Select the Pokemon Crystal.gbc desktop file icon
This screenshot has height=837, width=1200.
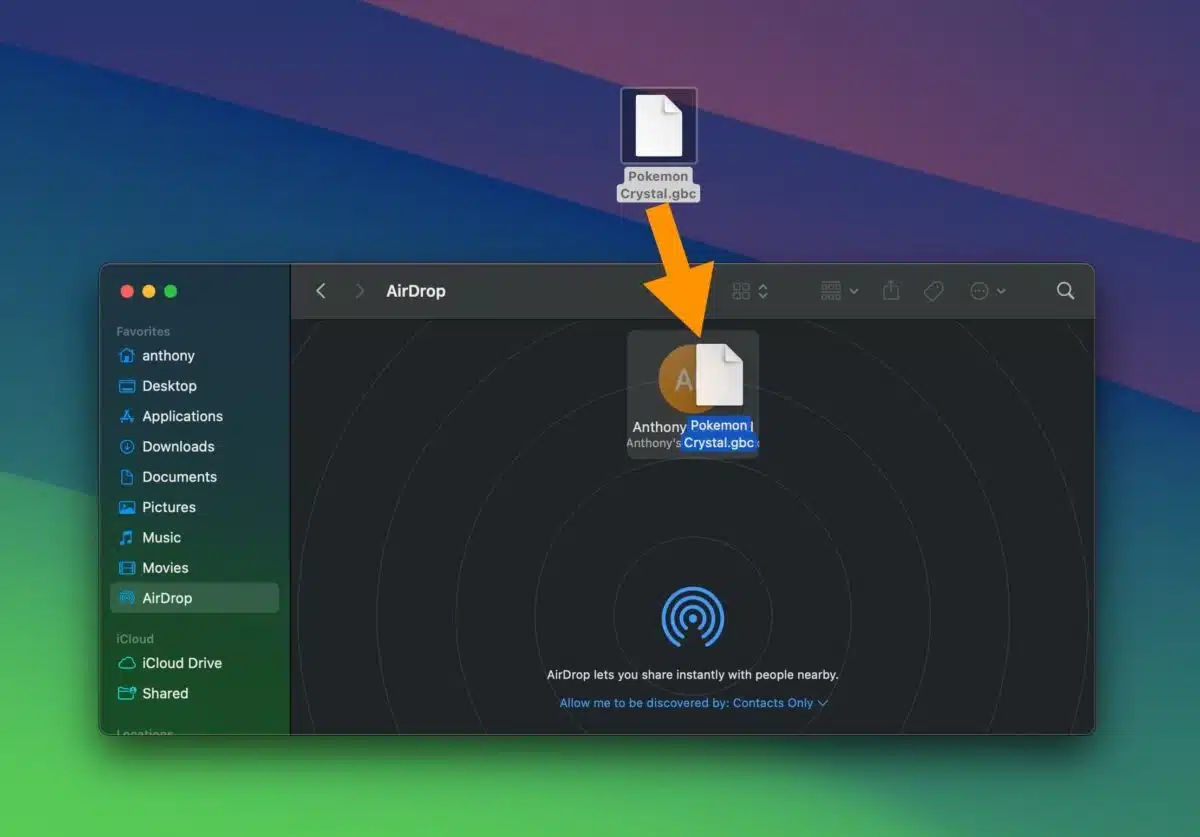click(x=658, y=126)
